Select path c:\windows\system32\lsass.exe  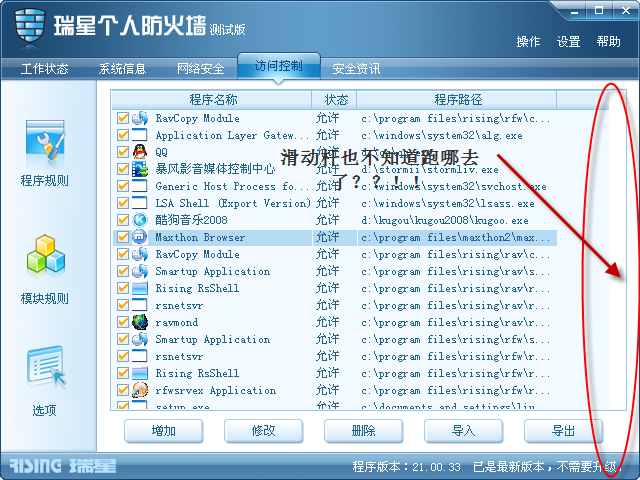pos(448,203)
